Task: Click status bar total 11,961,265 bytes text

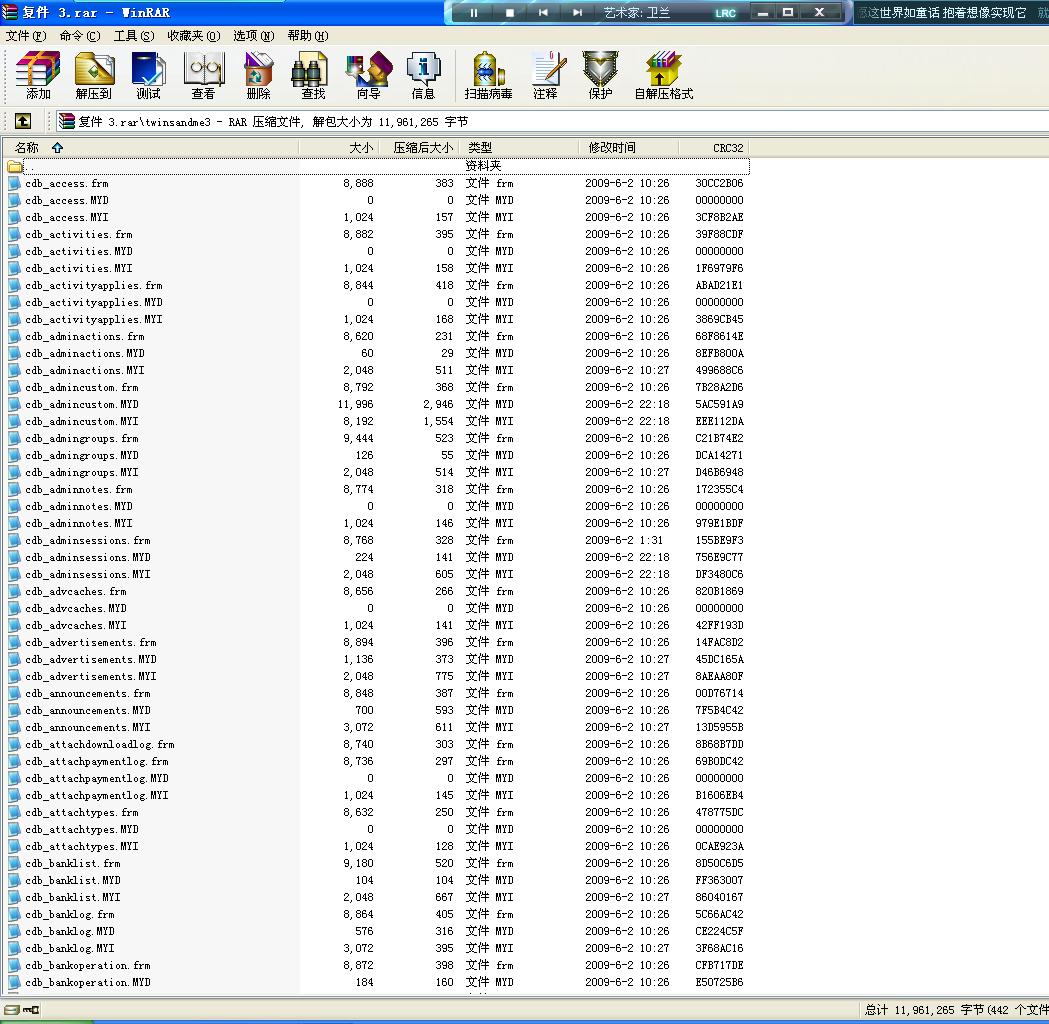Action: [x=956, y=1010]
